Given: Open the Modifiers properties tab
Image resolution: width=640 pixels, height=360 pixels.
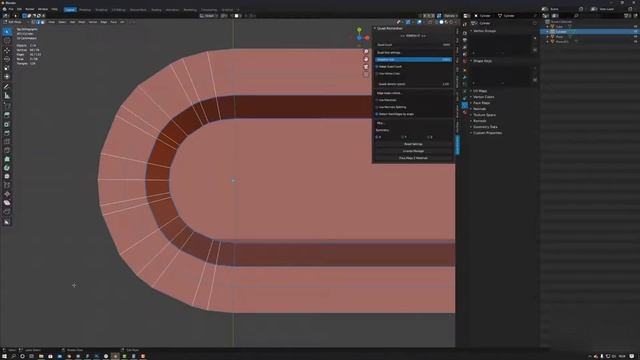Looking at the screenshot, I should [465, 77].
